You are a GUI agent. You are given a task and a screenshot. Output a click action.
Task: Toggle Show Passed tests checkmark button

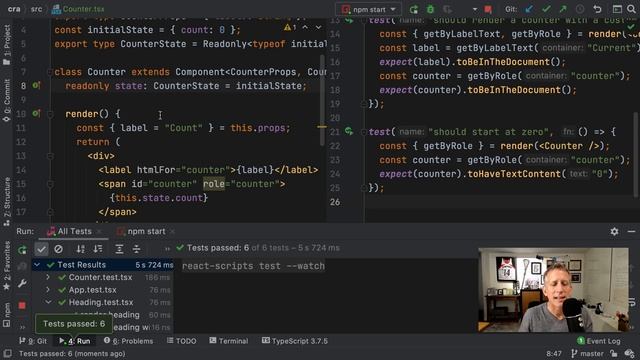41,249
